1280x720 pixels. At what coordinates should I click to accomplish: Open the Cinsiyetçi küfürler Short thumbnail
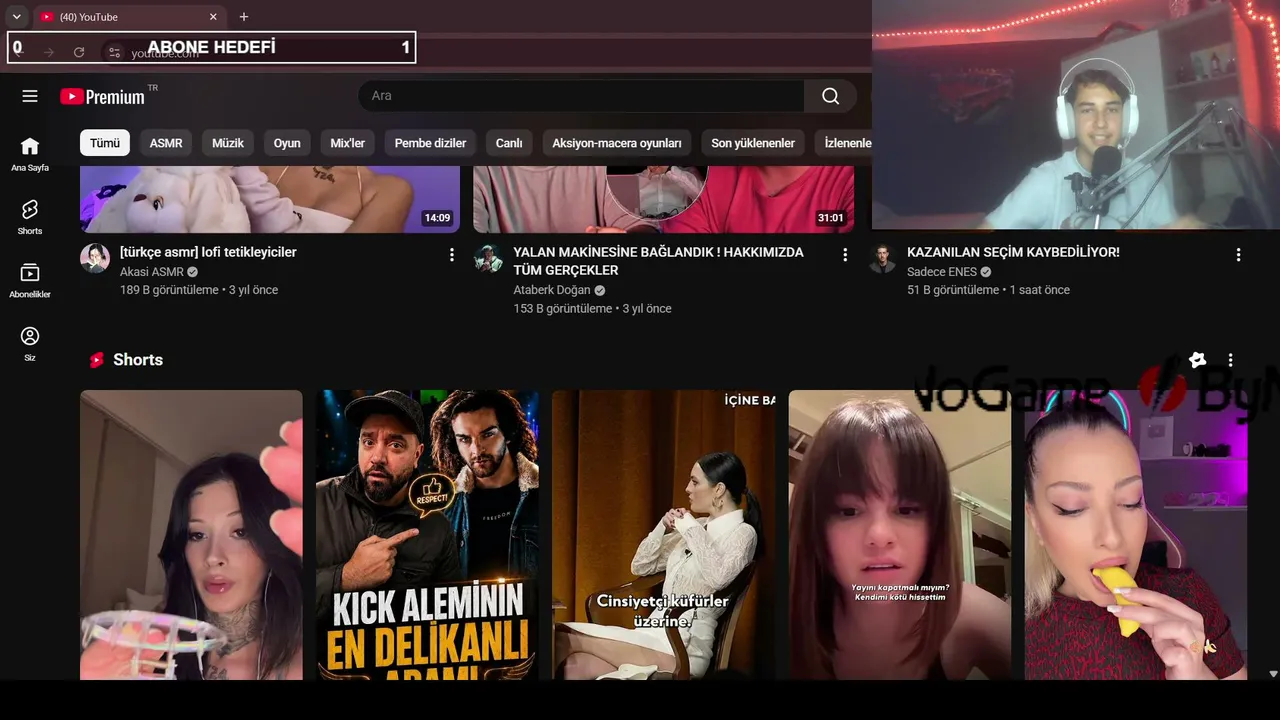pos(663,535)
